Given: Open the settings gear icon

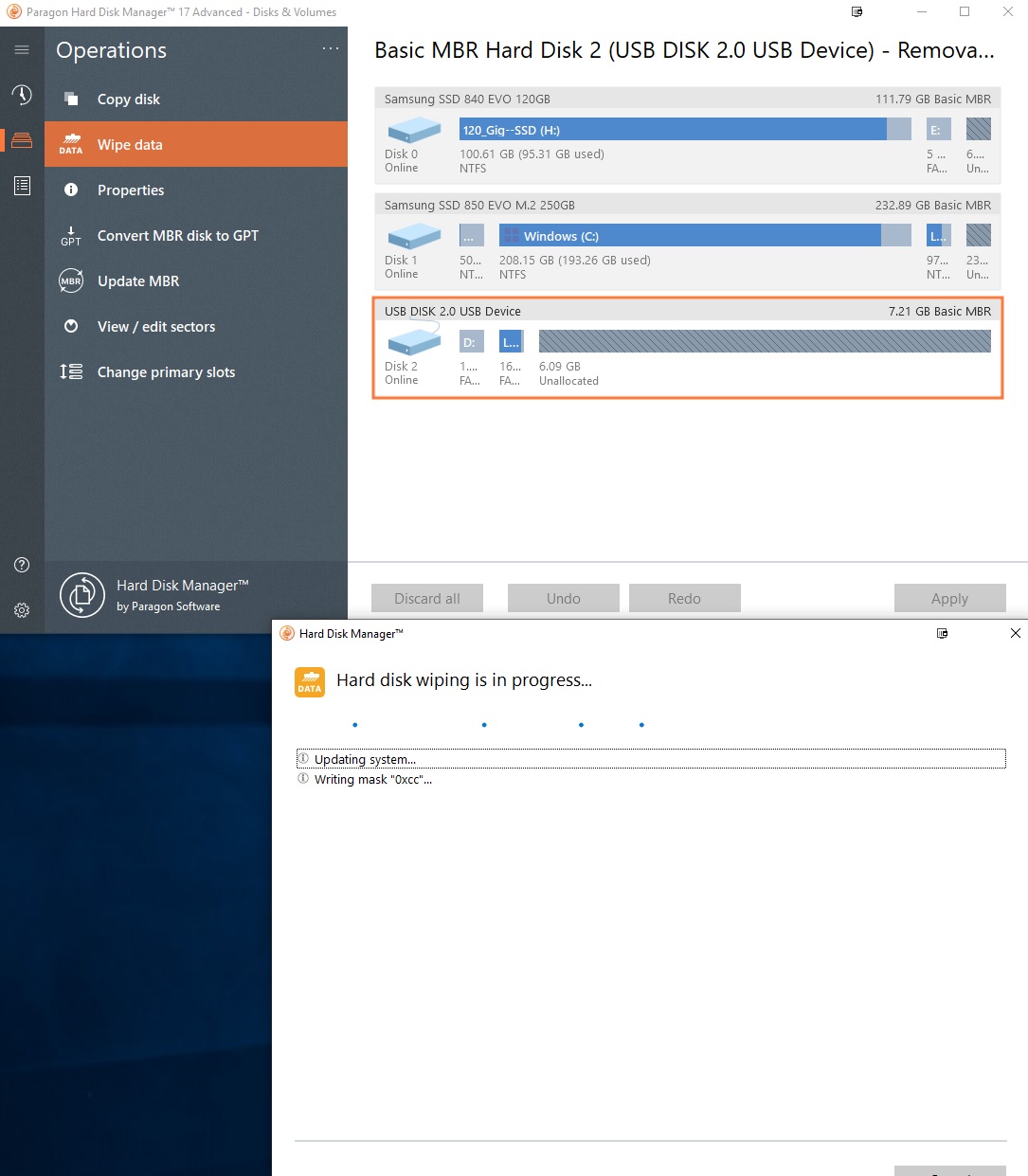Looking at the screenshot, I should coord(22,610).
